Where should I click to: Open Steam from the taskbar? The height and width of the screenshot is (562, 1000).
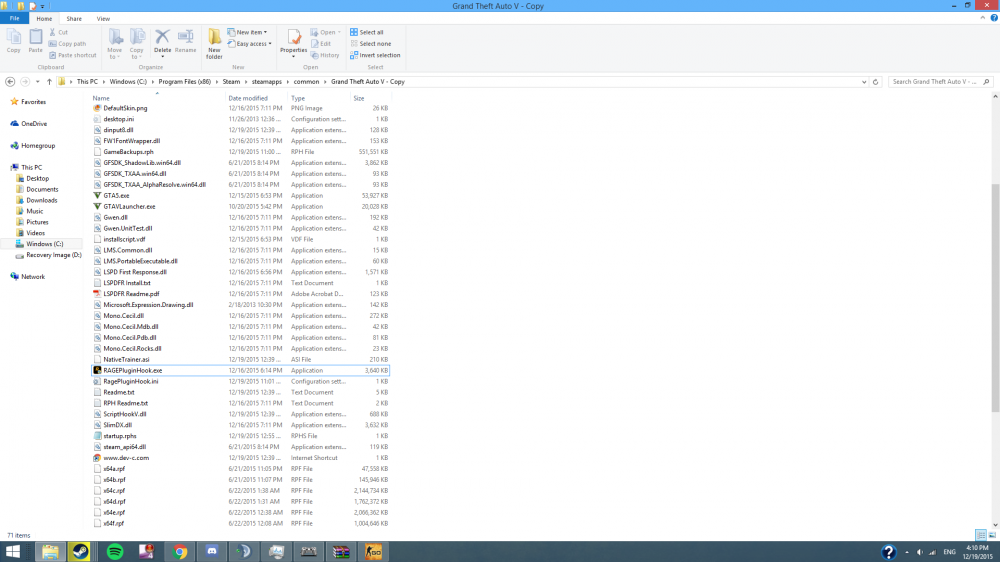coord(80,552)
